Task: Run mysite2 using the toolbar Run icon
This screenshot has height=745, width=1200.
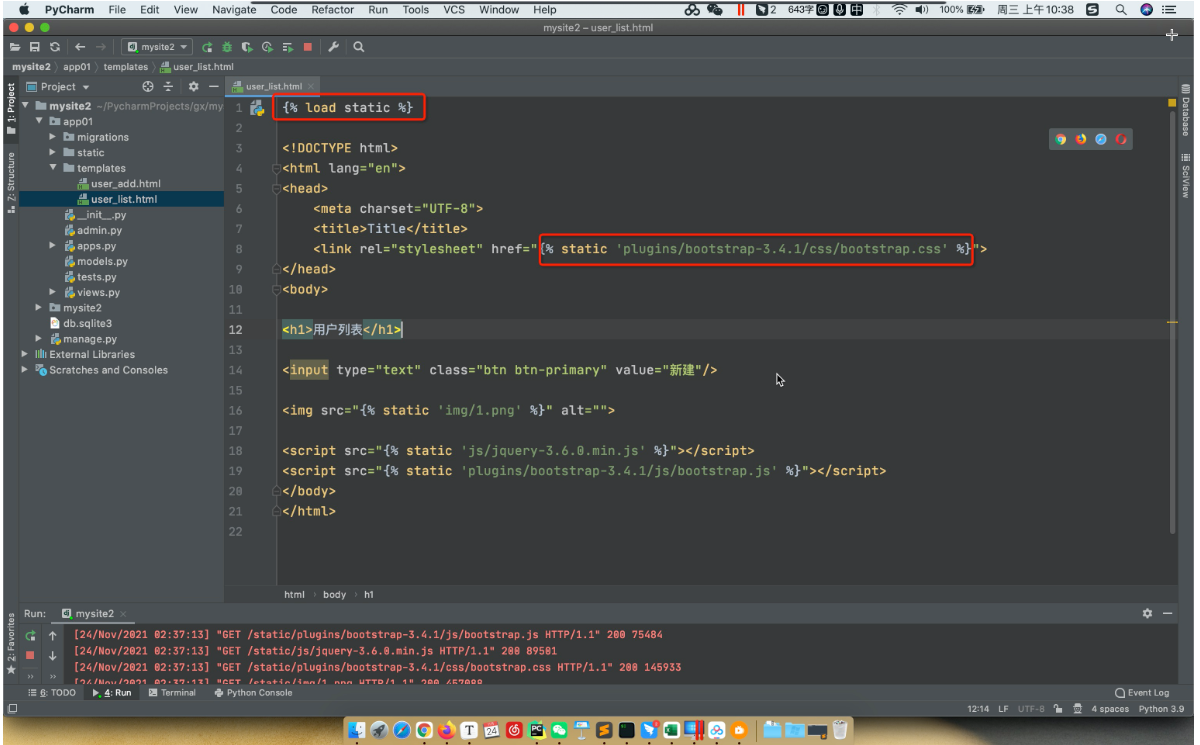Action: (207, 47)
